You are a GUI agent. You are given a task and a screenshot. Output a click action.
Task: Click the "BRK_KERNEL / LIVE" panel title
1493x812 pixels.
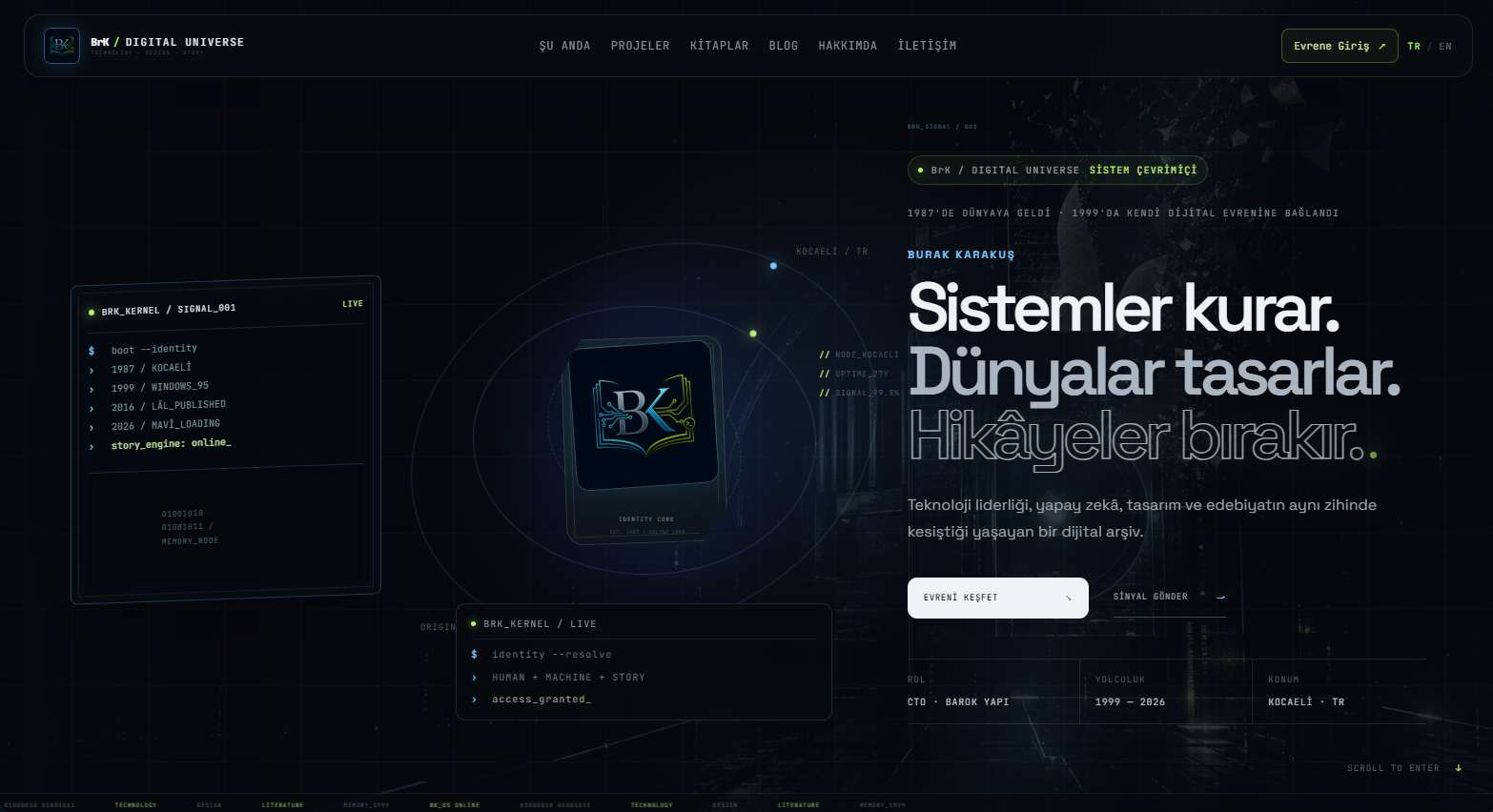point(540,624)
